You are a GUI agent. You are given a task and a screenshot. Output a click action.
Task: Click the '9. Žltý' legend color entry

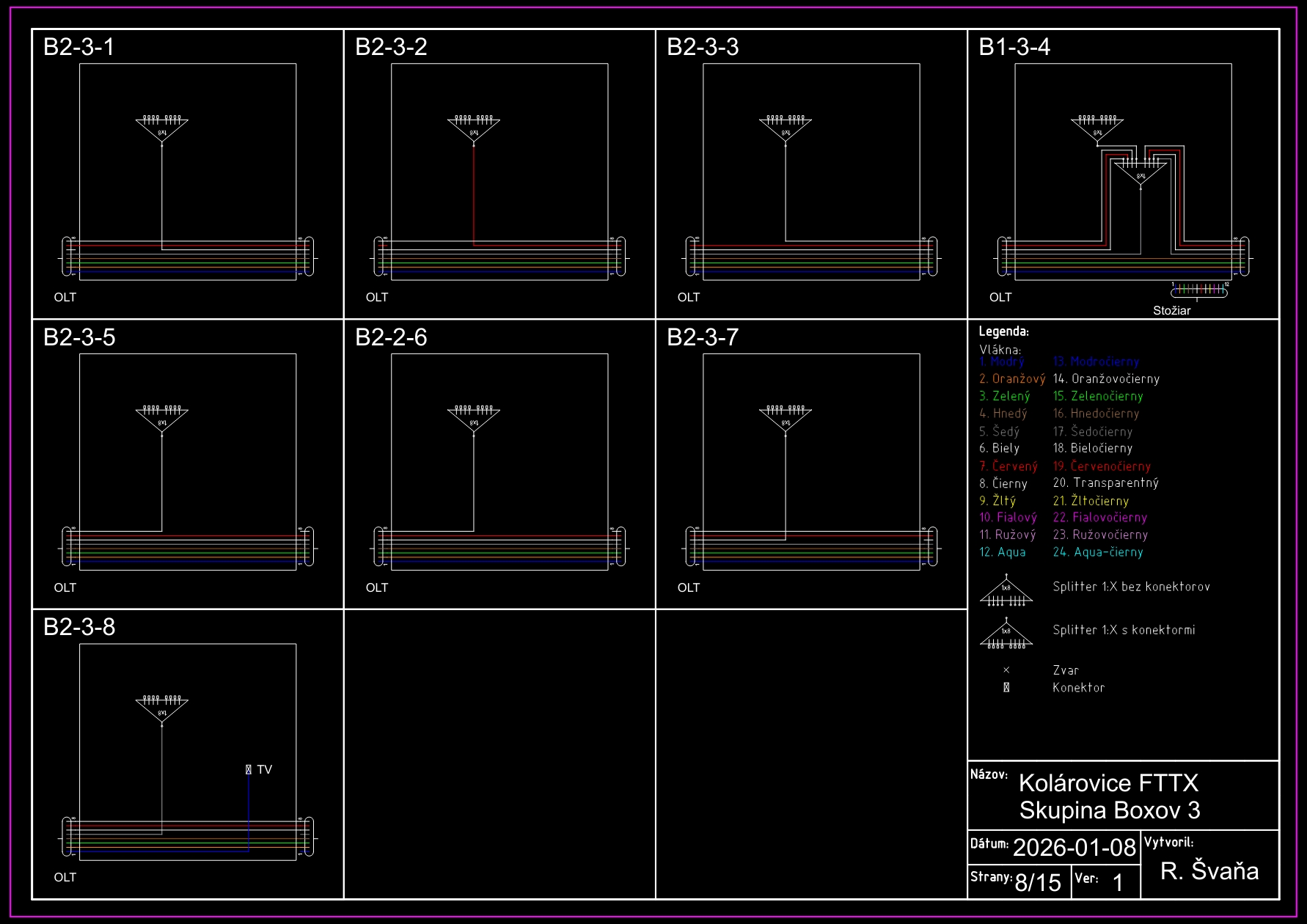tap(997, 501)
